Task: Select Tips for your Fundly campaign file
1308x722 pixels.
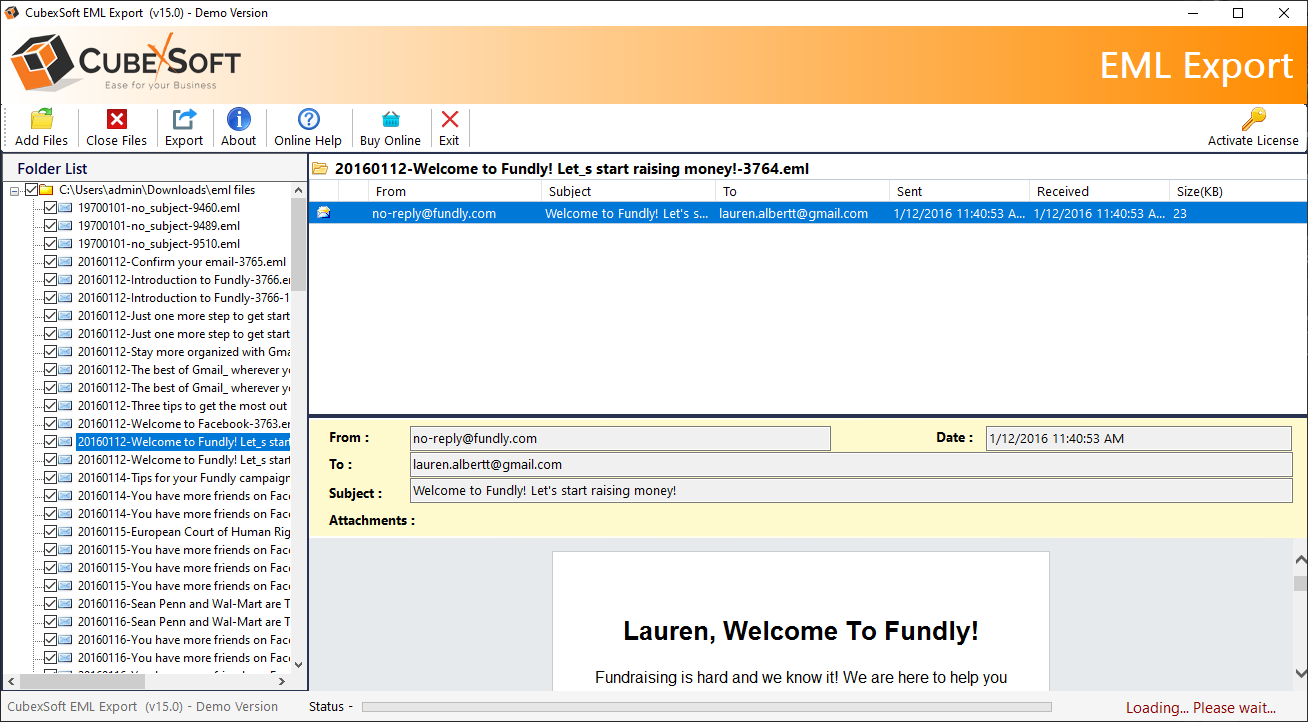Action: coord(184,478)
